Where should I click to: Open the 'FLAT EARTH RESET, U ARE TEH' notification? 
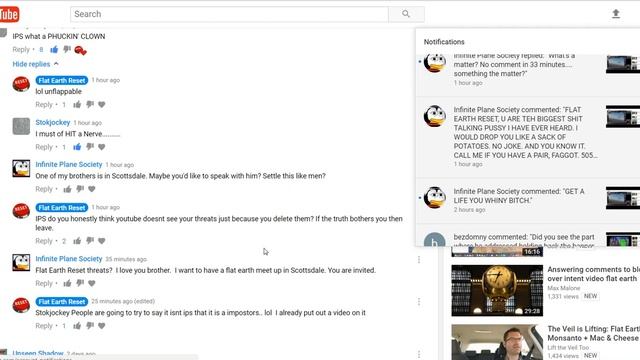click(x=528, y=137)
